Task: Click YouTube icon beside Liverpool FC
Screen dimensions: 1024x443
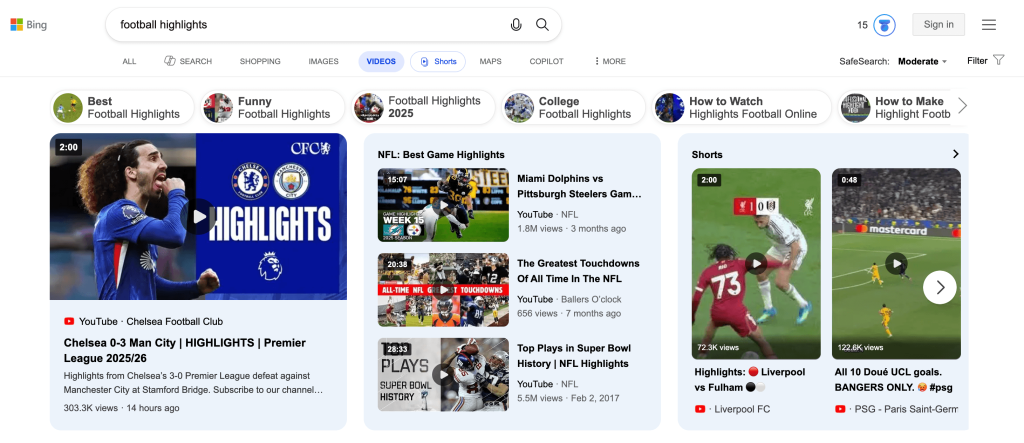Action: pyautogui.click(x=700, y=409)
